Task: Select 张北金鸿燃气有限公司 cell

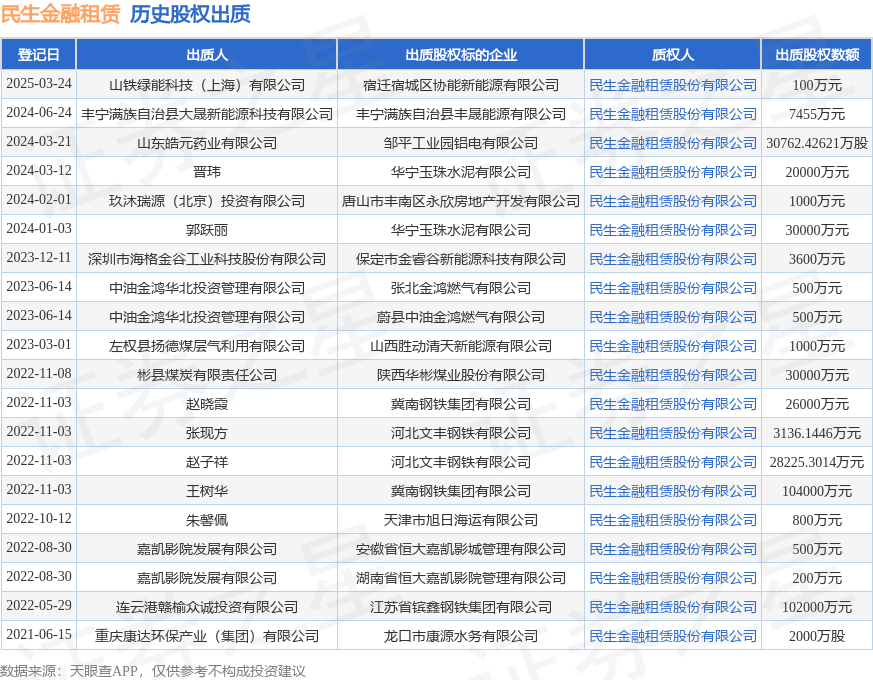Action: tap(460, 288)
